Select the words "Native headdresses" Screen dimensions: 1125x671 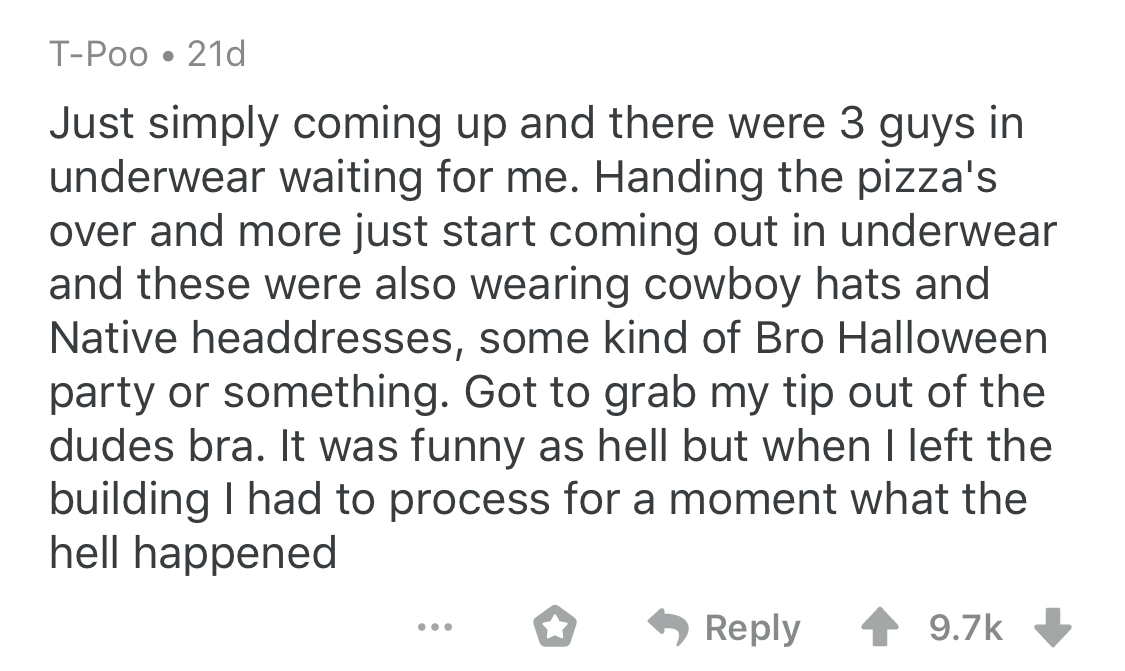[256, 338]
